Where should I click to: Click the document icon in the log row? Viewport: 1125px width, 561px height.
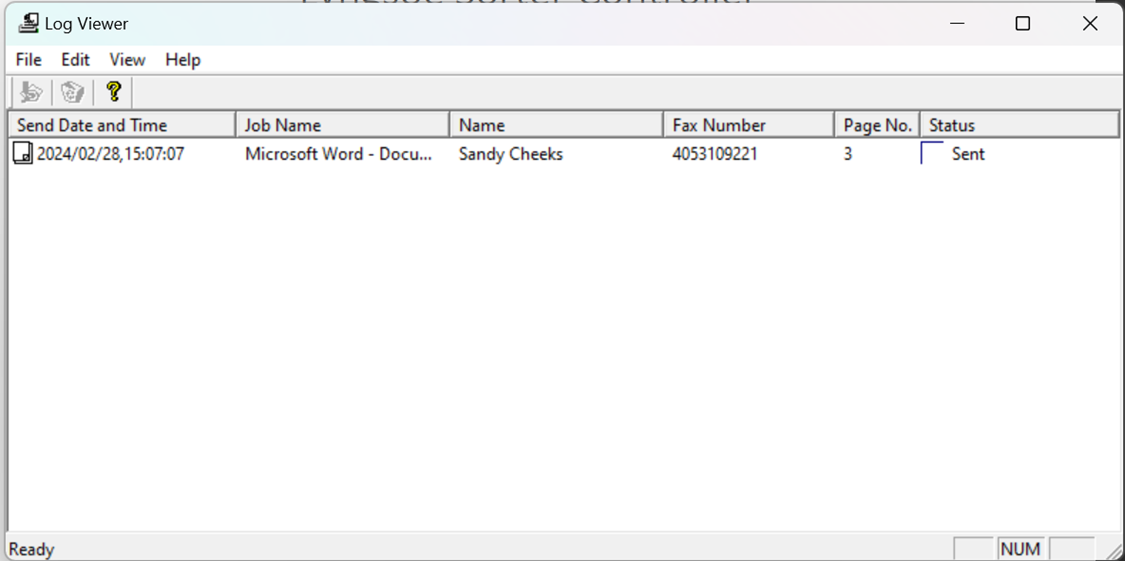point(22,153)
